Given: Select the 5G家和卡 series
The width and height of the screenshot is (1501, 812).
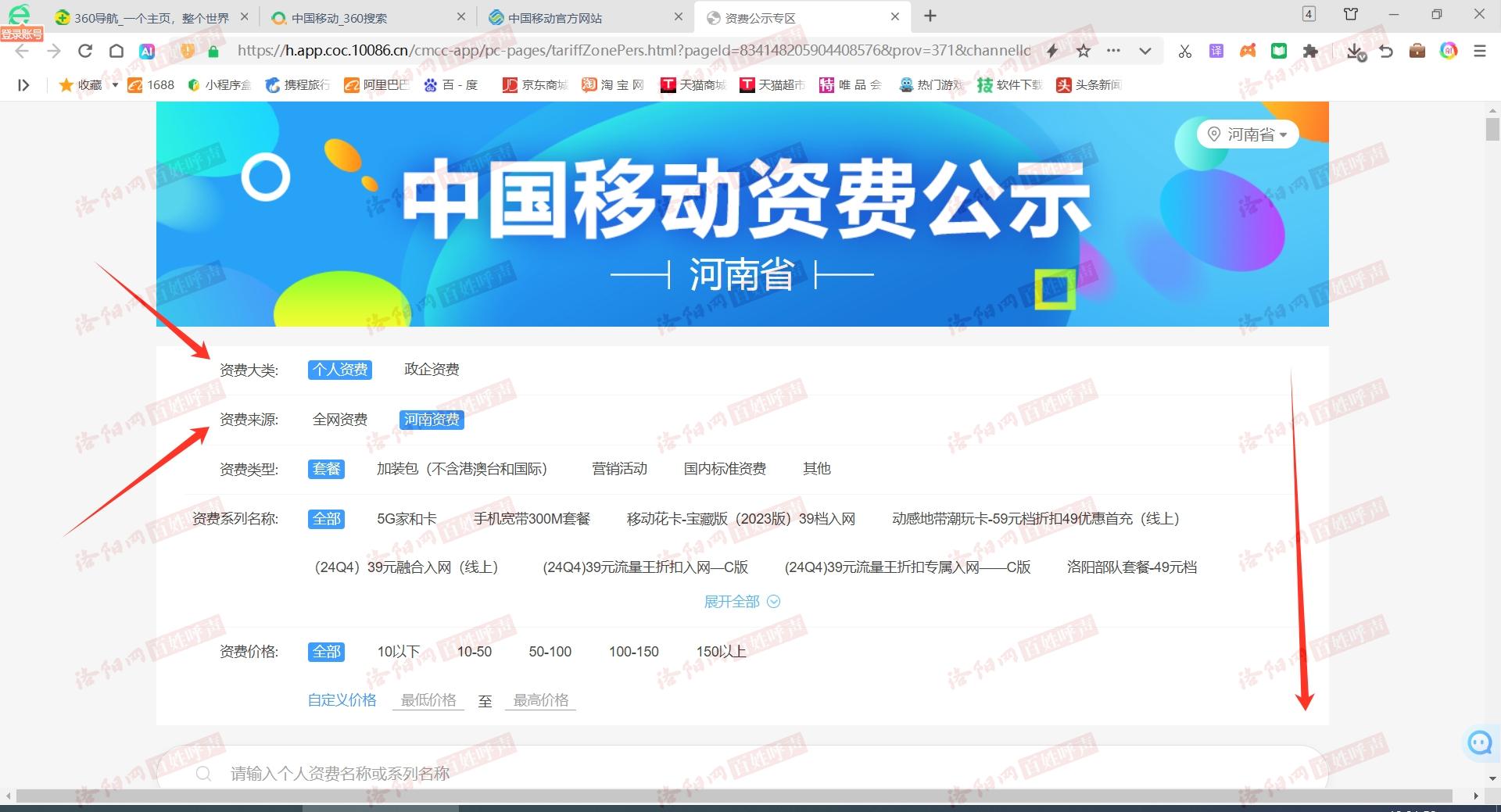Looking at the screenshot, I should coord(407,519).
